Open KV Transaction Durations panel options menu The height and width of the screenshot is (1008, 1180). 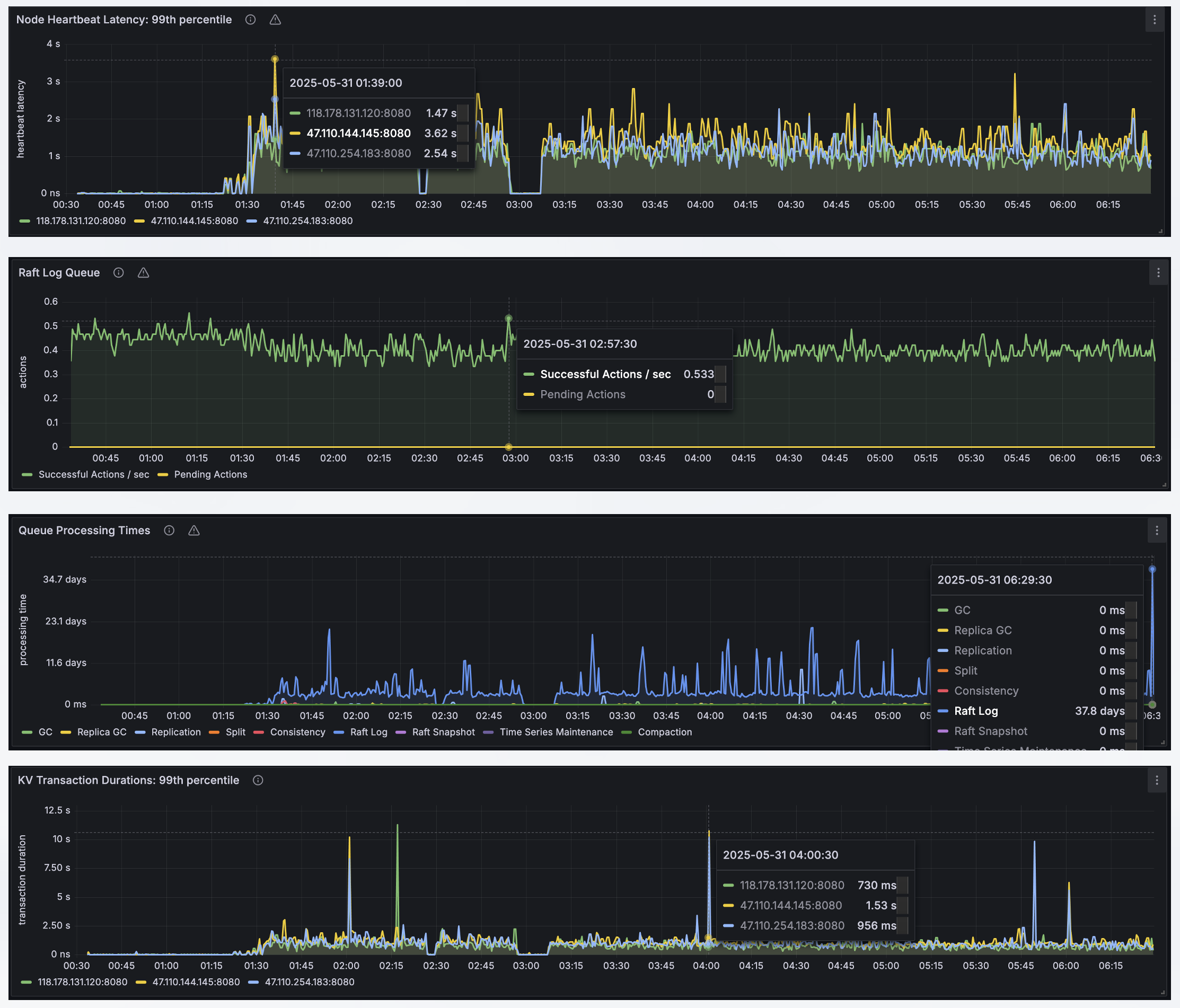pyautogui.click(x=1157, y=780)
